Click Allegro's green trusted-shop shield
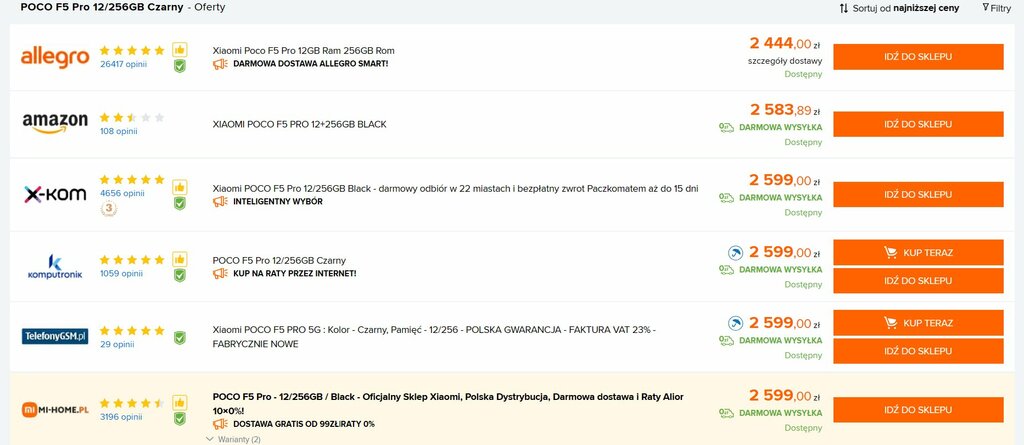 (x=180, y=65)
